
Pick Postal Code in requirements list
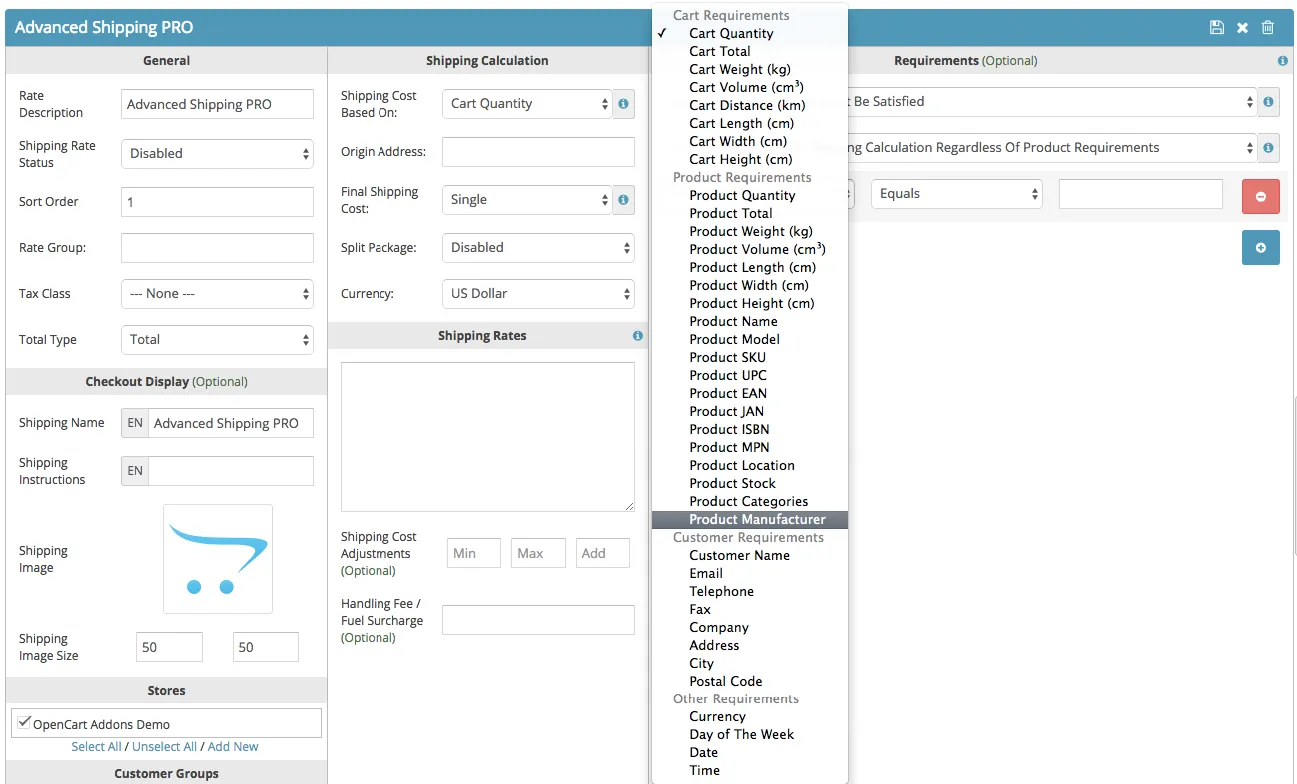(725, 681)
